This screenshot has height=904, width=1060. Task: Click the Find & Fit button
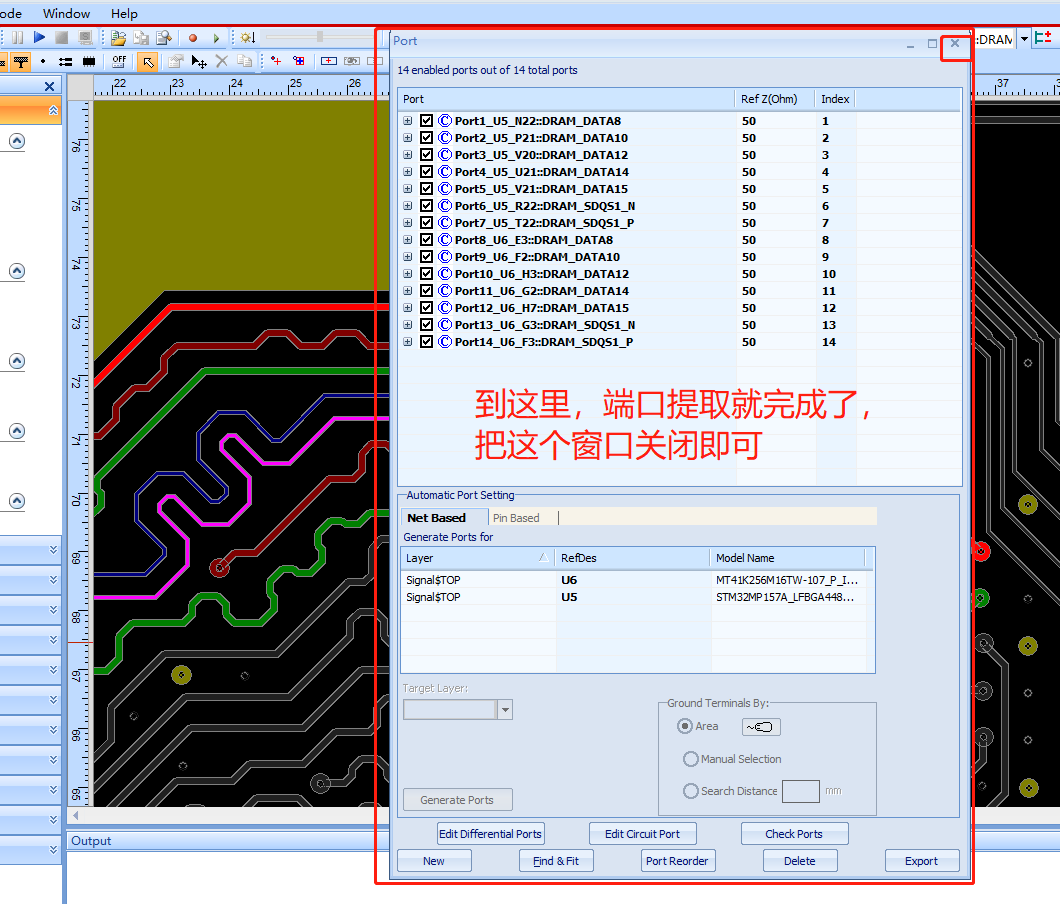pos(556,861)
